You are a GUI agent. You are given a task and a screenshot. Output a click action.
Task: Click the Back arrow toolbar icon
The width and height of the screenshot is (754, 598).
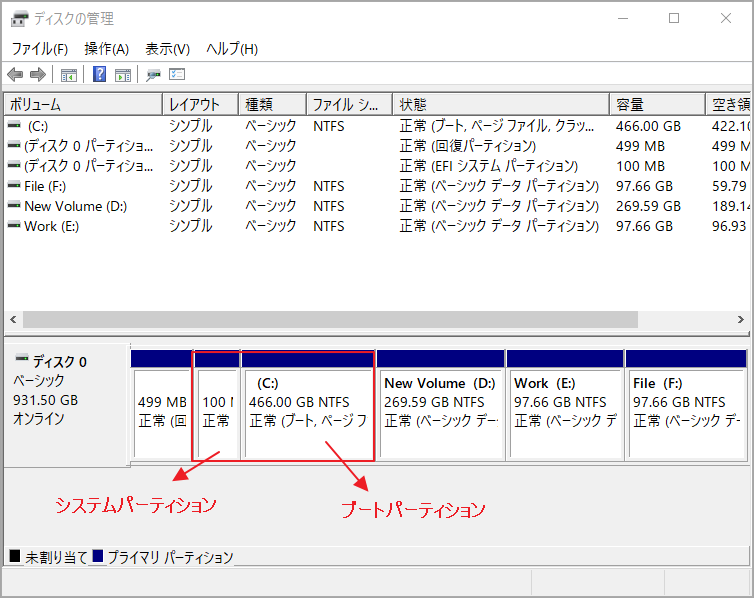coord(15,75)
